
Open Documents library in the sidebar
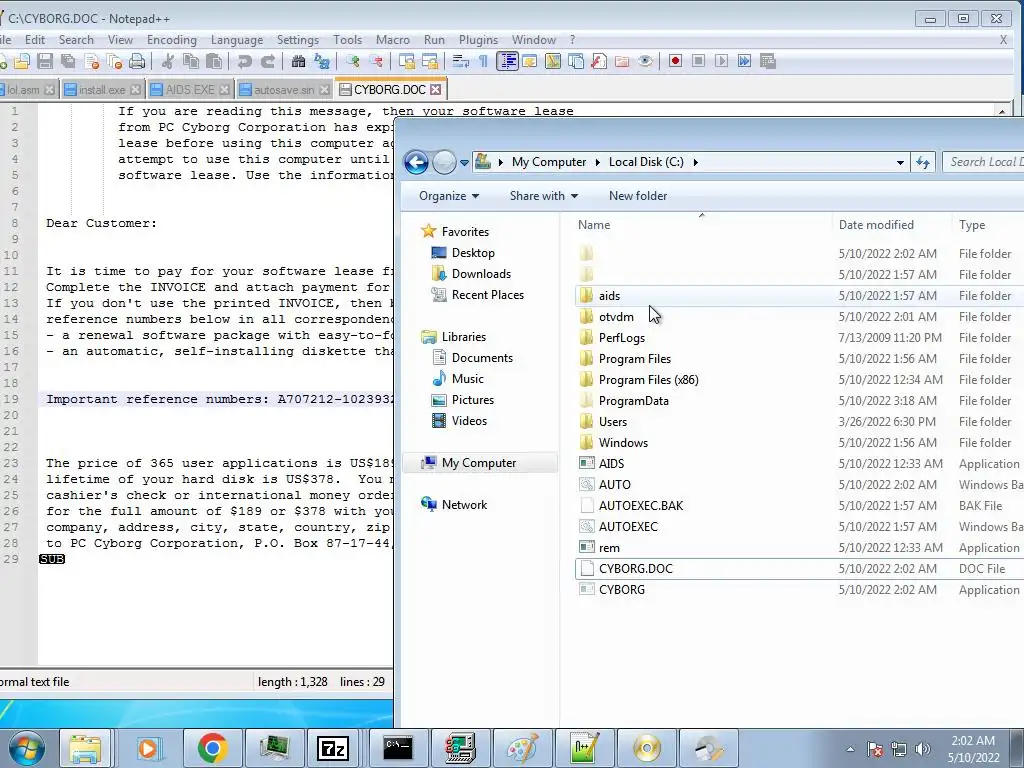pyautogui.click(x=482, y=358)
